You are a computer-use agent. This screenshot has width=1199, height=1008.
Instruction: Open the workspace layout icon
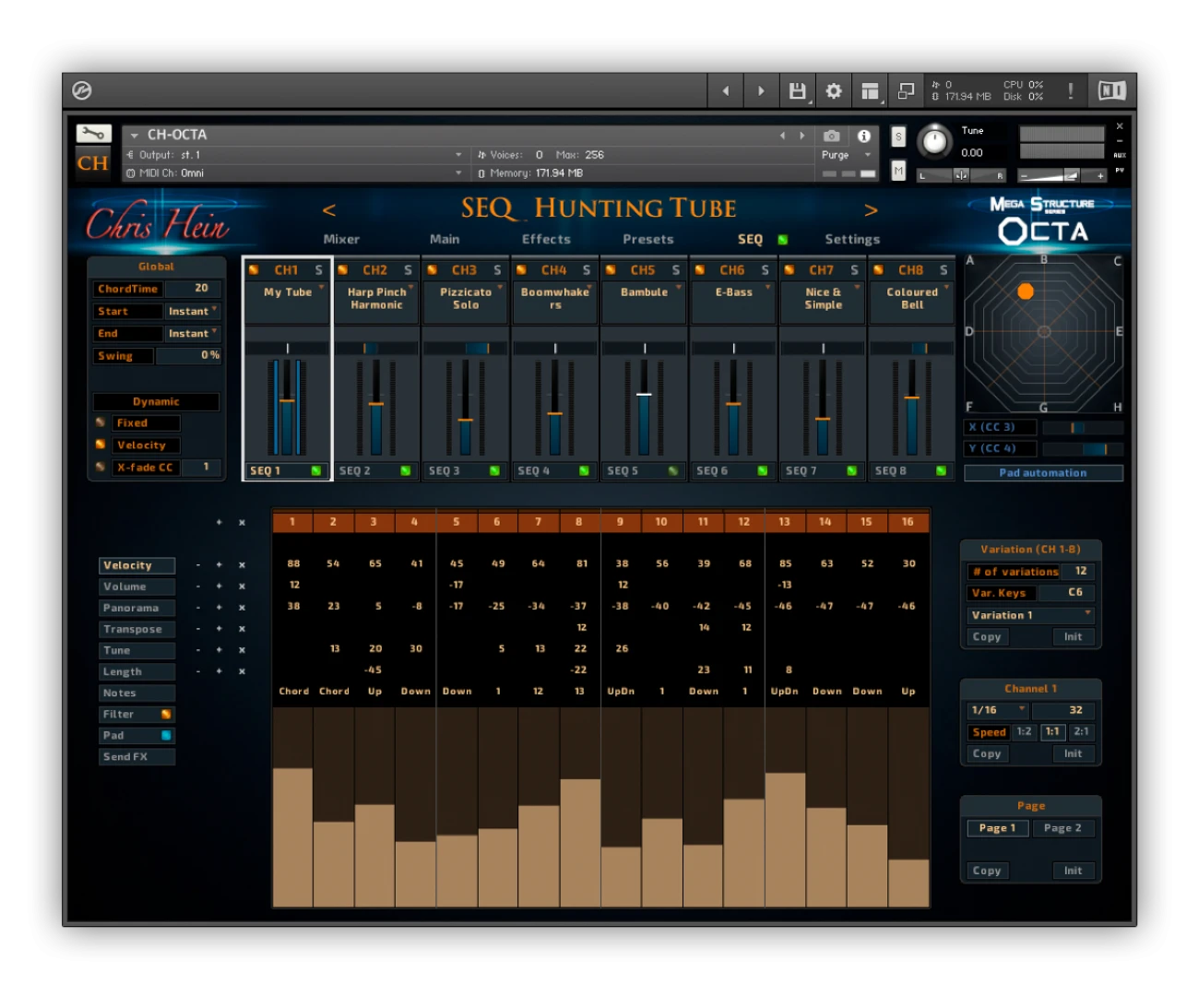point(870,90)
